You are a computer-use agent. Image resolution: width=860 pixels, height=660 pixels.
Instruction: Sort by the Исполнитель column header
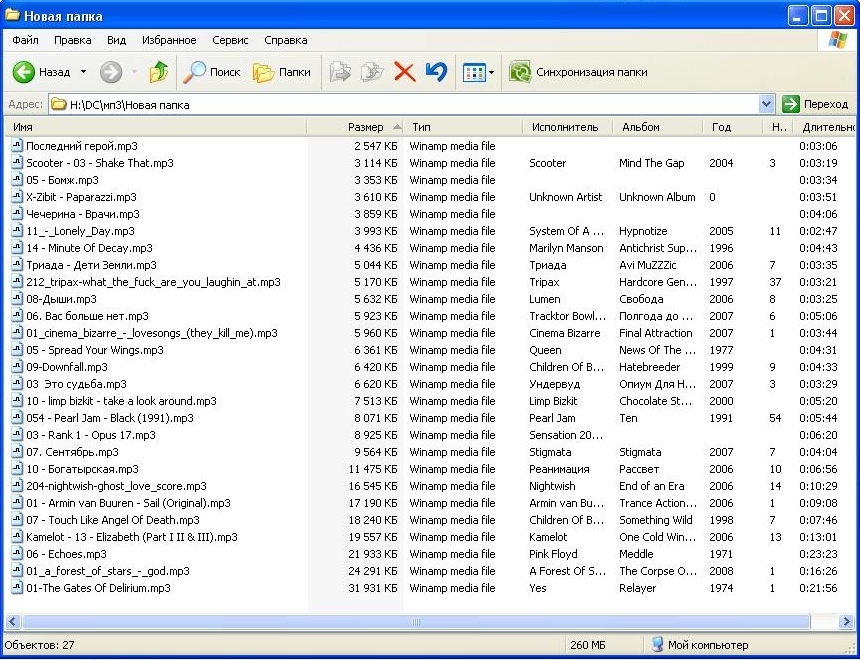[568, 127]
